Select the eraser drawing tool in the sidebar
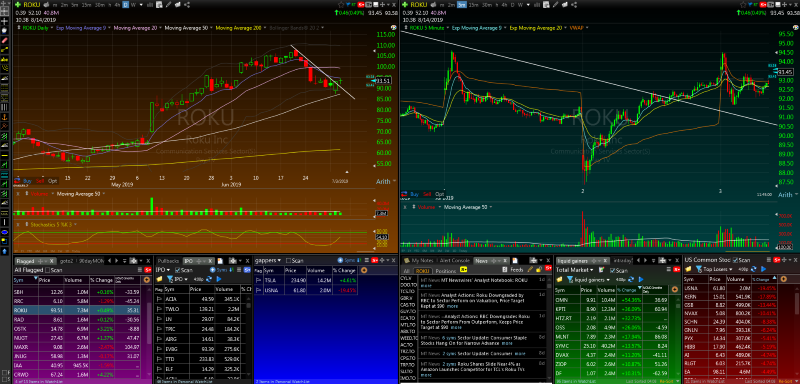Image resolution: width=800 pixels, height=384 pixels. [x=6, y=40]
